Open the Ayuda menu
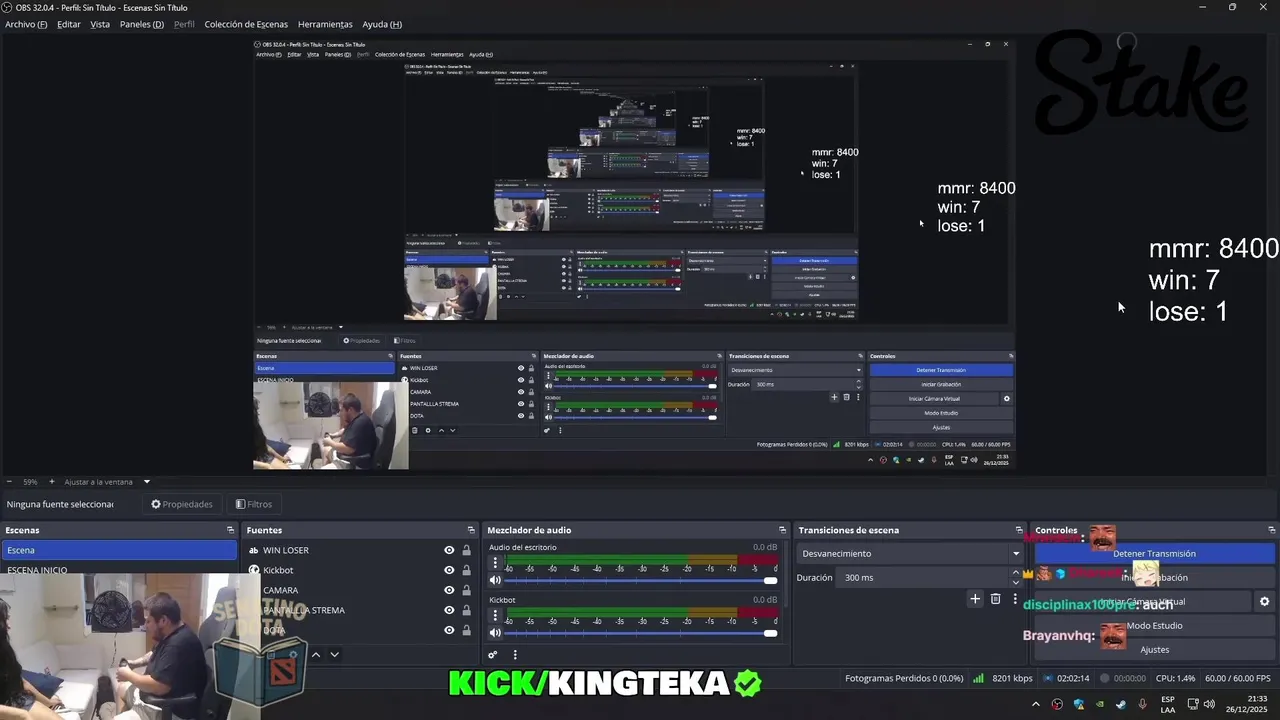The width and height of the screenshot is (1280, 720). (x=382, y=24)
